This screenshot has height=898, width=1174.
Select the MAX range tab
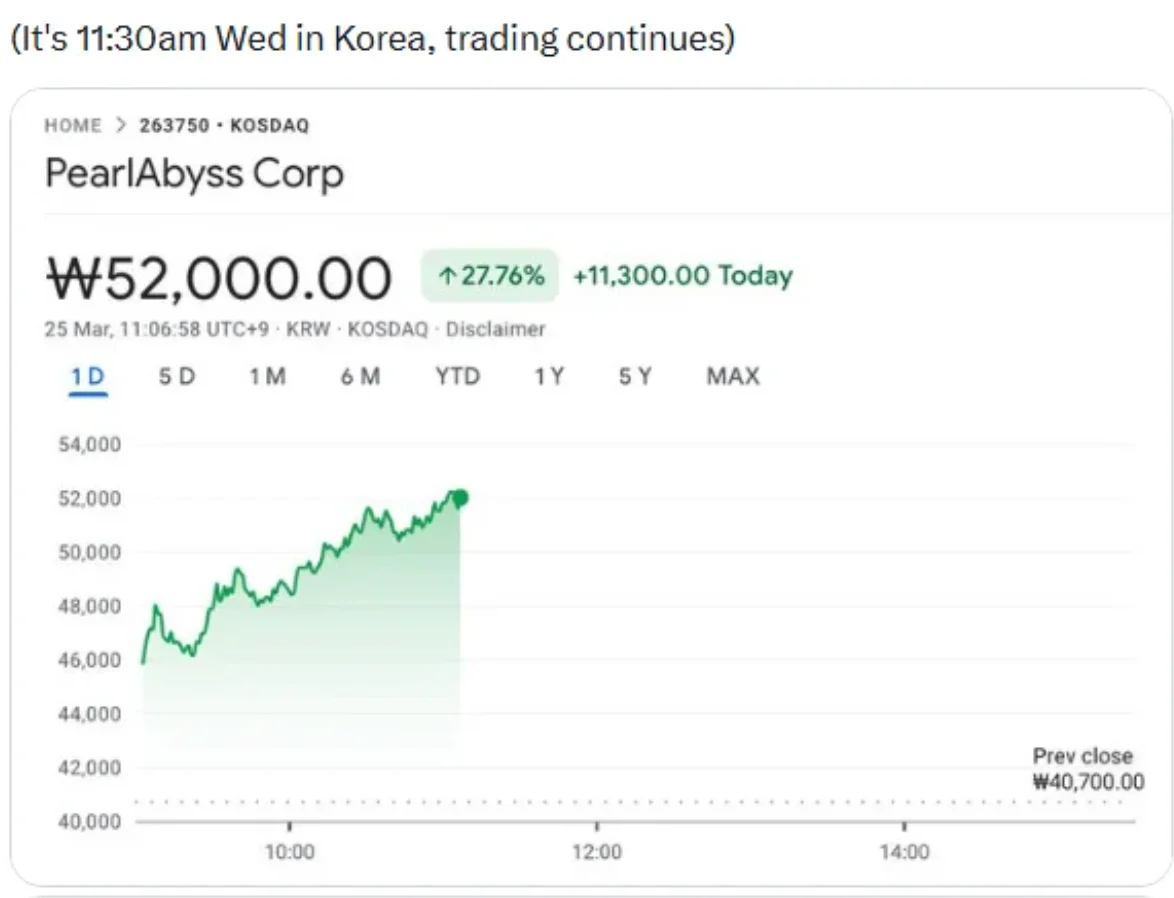[732, 377]
